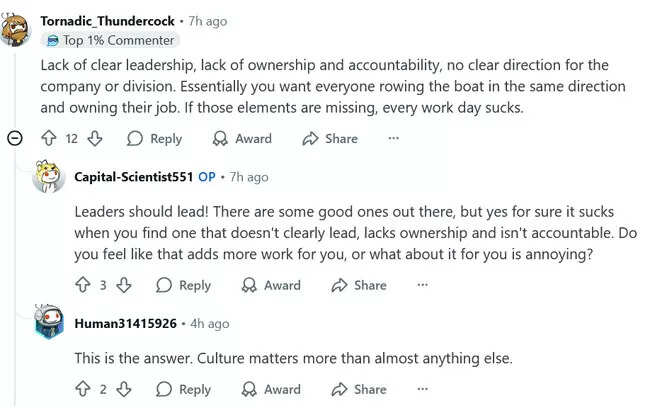The width and height of the screenshot is (650, 408).
Task: Share Capital-Scientist551's reply
Action: pos(358,285)
